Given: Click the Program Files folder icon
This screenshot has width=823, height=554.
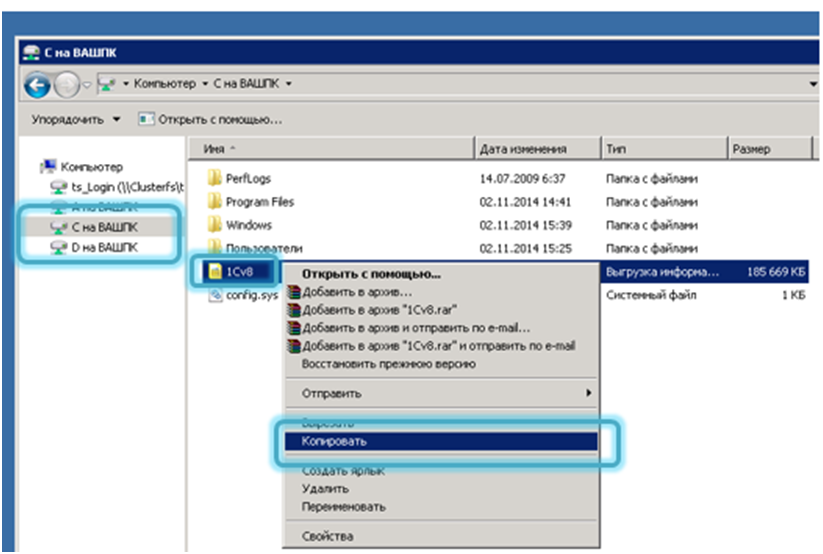Looking at the screenshot, I should pos(214,201).
